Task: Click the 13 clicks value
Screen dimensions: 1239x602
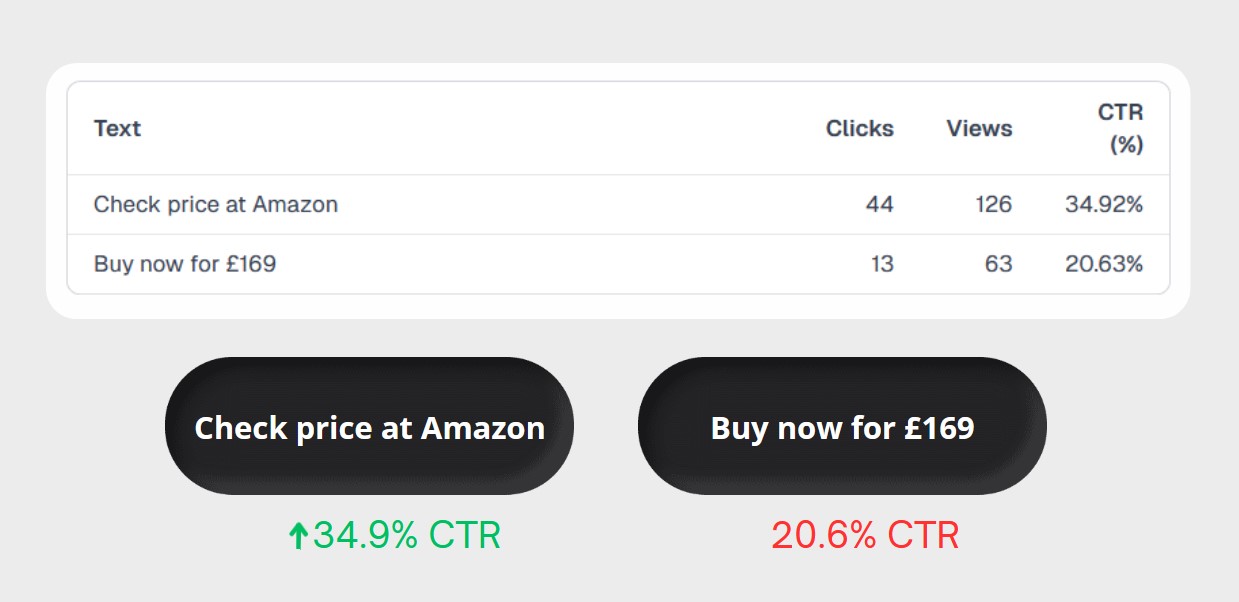Action: pyautogui.click(x=882, y=264)
